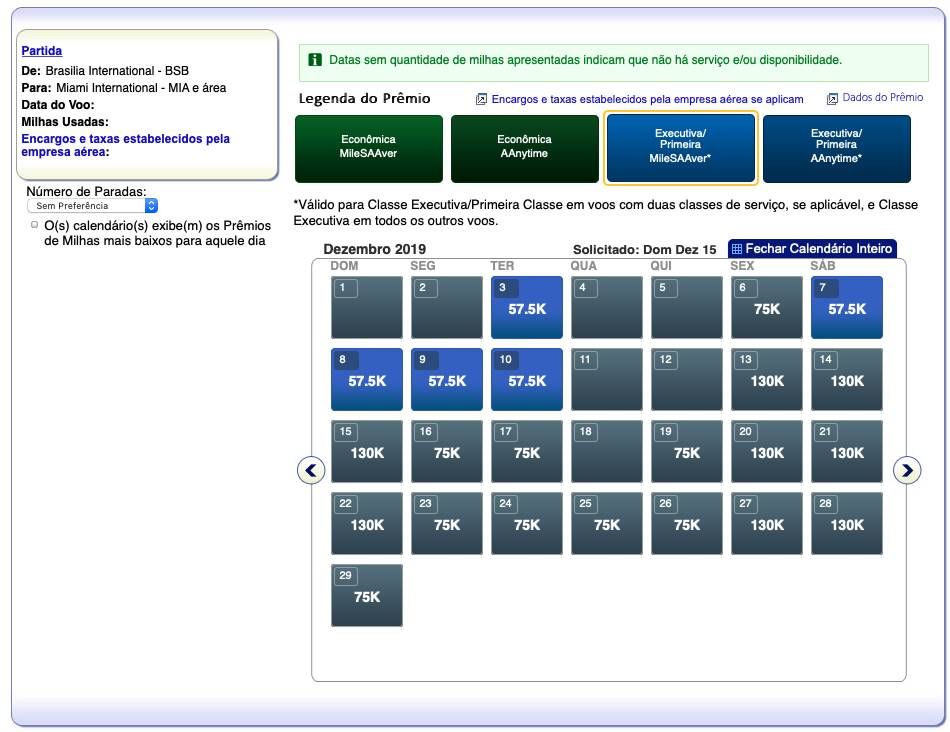
Task: Select December 6 at 75K miles
Action: pyautogui.click(x=767, y=307)
